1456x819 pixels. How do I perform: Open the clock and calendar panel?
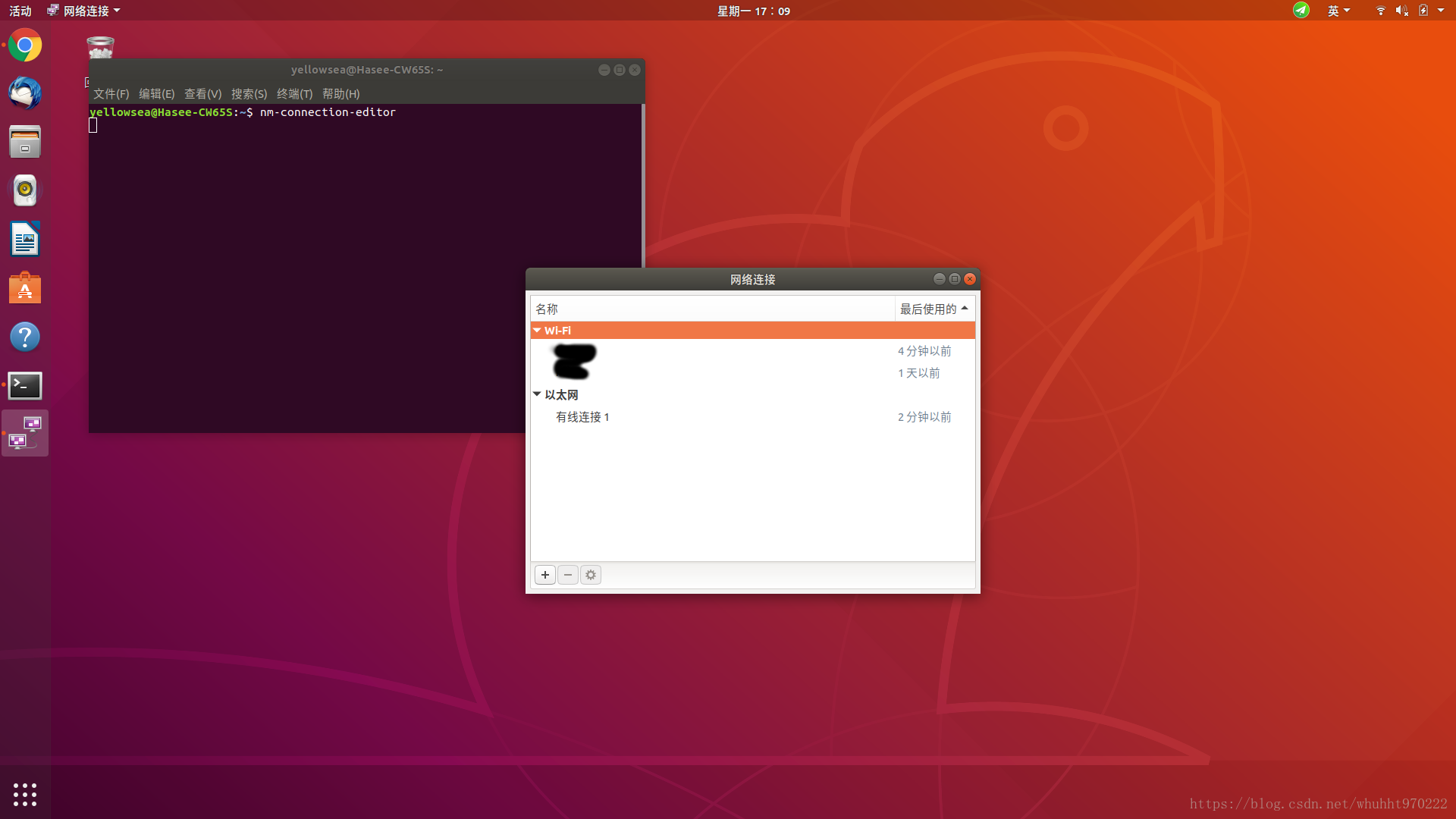(753, 11)
